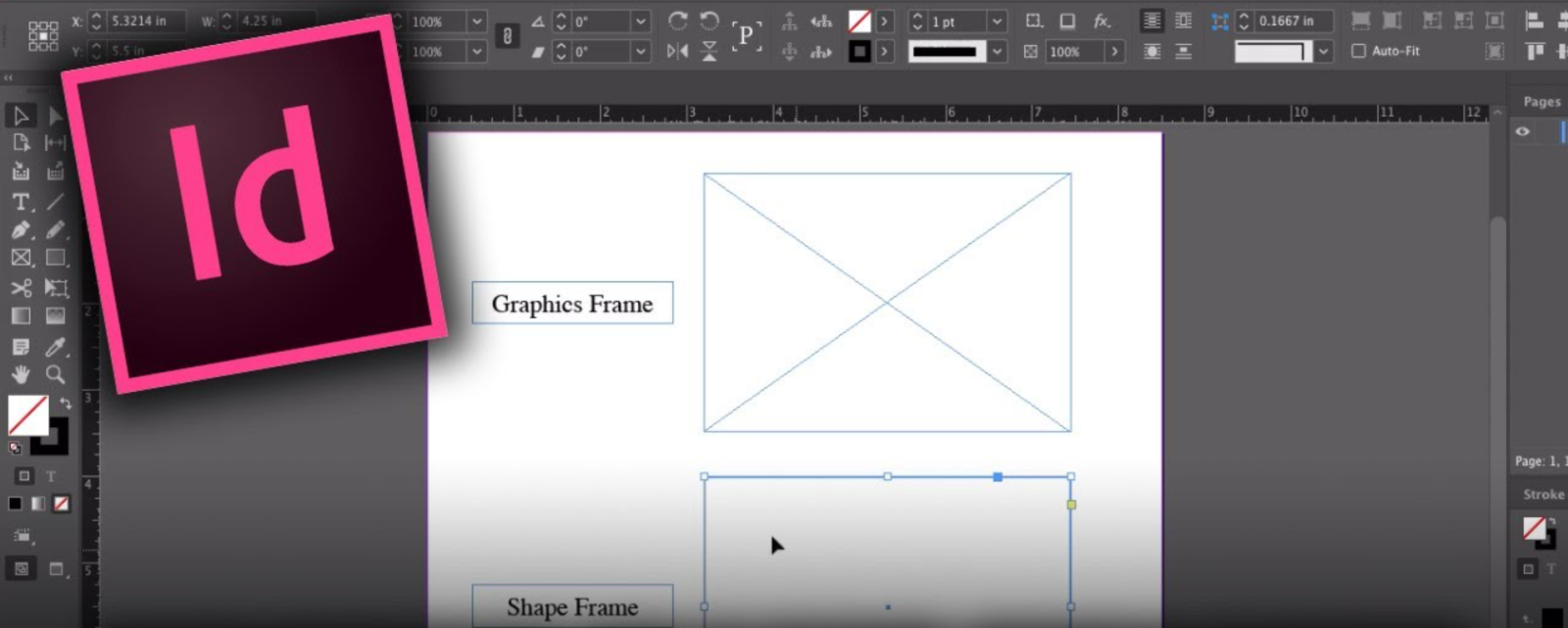Click the drop shadow icon
Screen dimensions: 1568x628
1068,21
